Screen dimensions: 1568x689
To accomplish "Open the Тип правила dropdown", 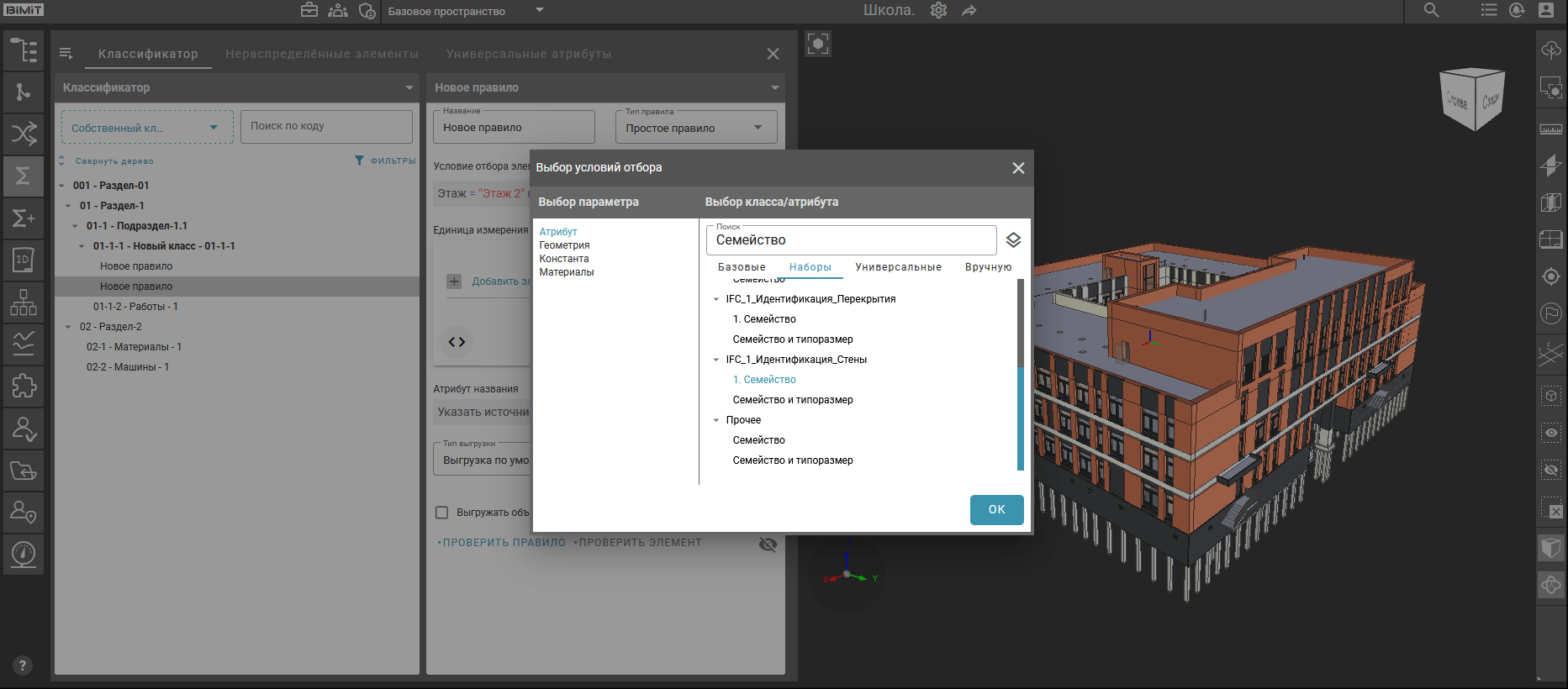I will [x=695, y=128].
